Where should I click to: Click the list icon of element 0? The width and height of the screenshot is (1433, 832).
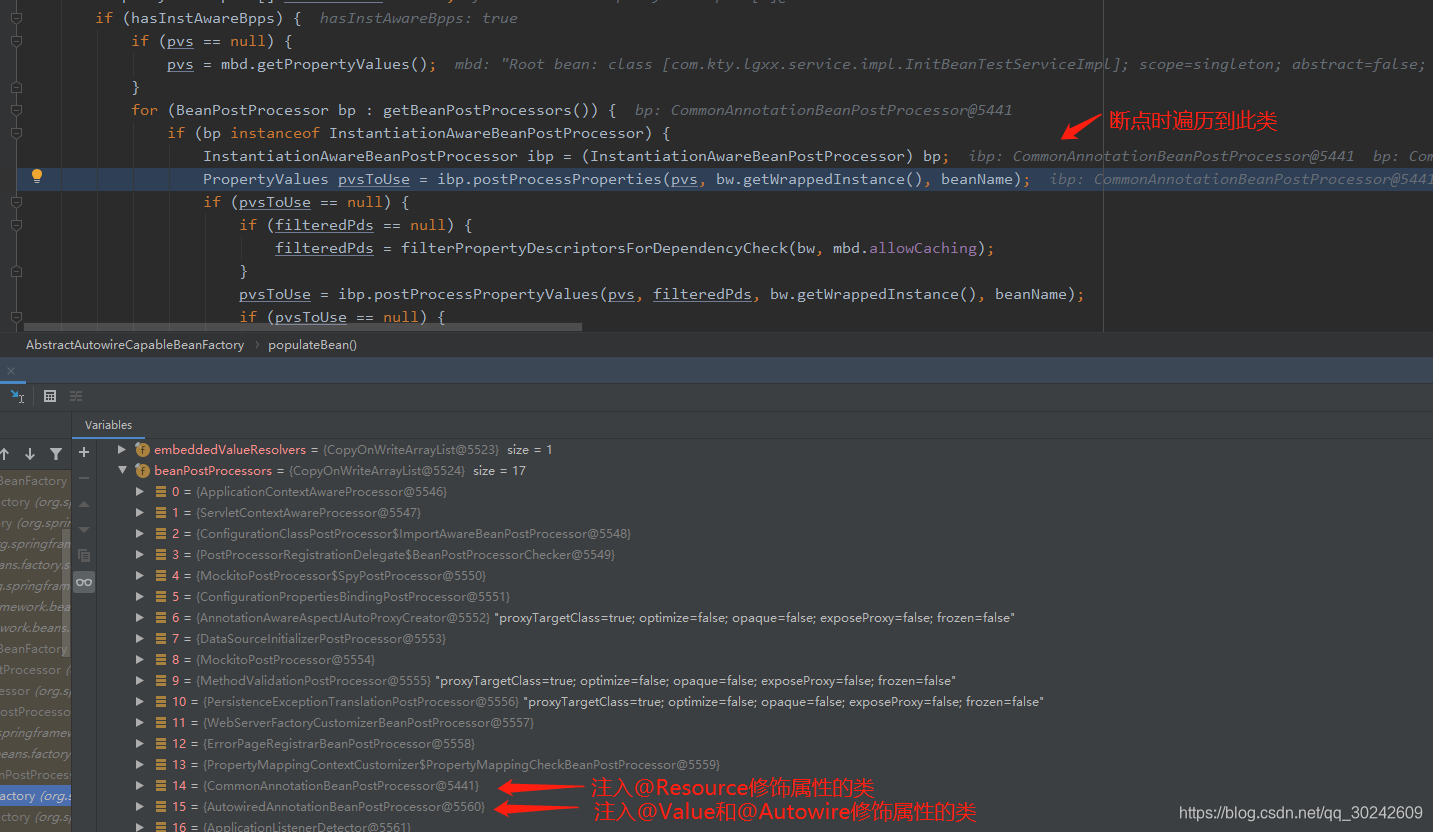coord(161,492)
